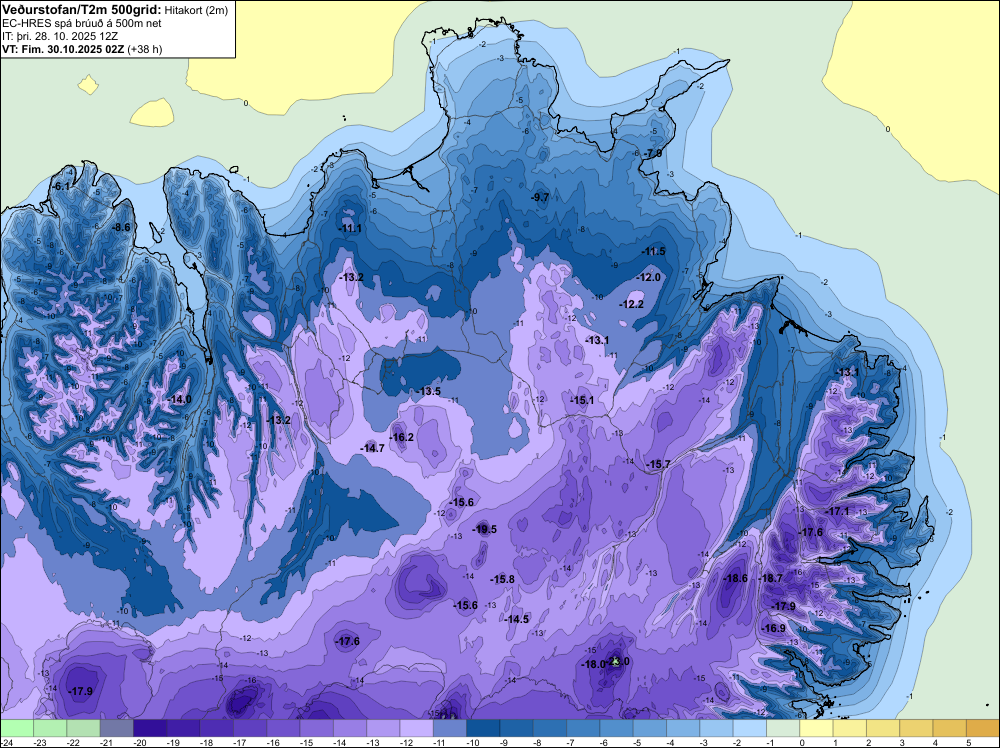Select the -21 gray legend swatch
The image size is (1000, 748).
tap(117, 728)
